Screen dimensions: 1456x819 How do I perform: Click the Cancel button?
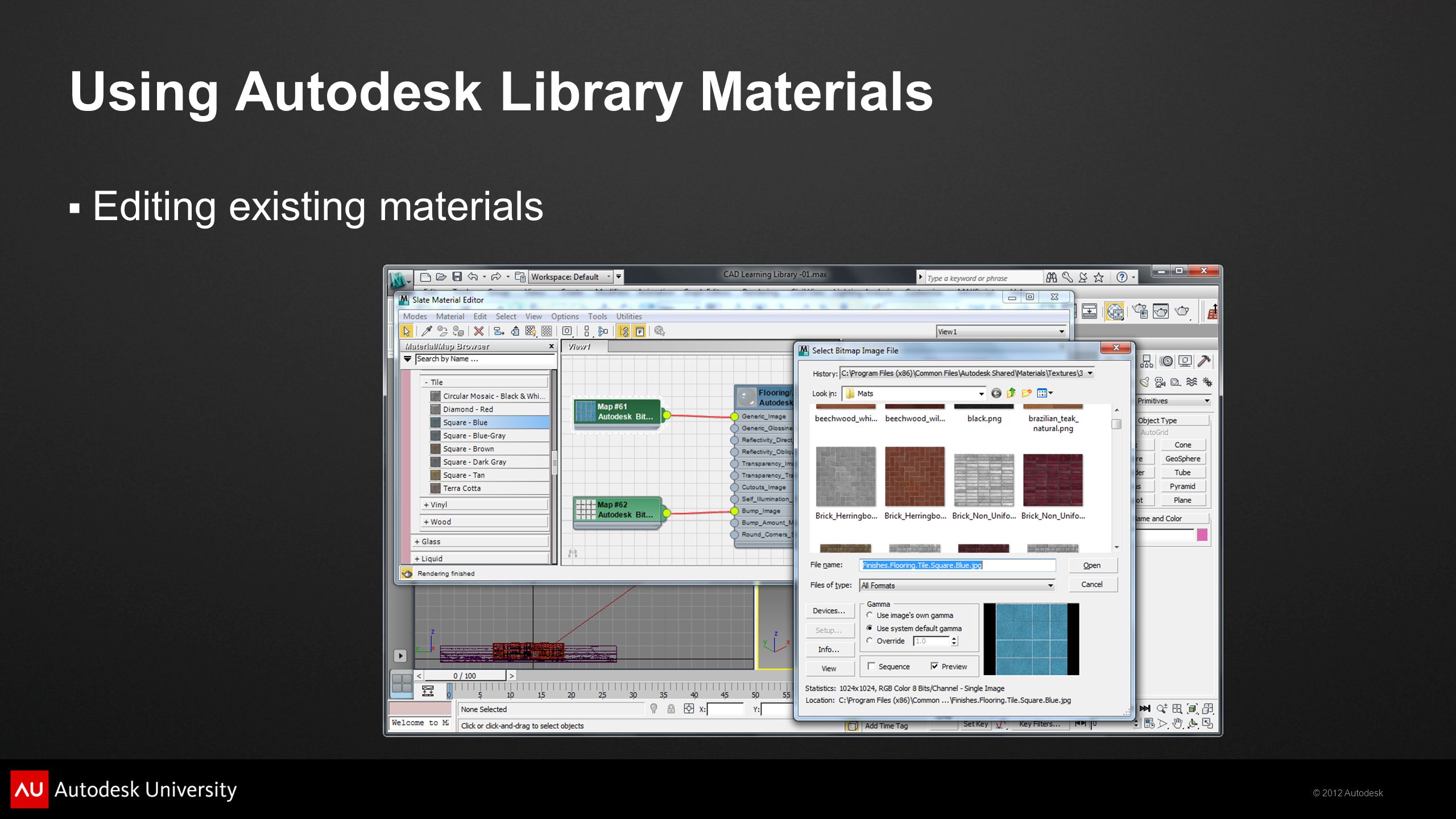click(x=1091, y=584)
